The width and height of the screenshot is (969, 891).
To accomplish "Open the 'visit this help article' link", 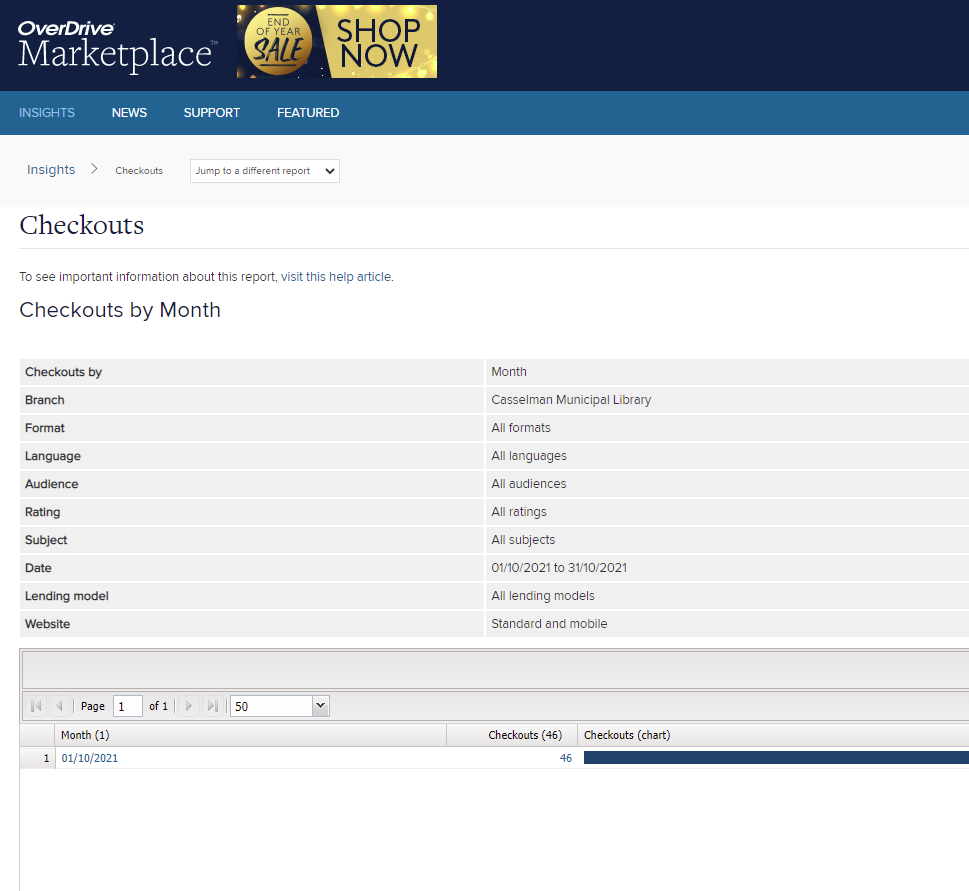I will [x=336, y=277].
